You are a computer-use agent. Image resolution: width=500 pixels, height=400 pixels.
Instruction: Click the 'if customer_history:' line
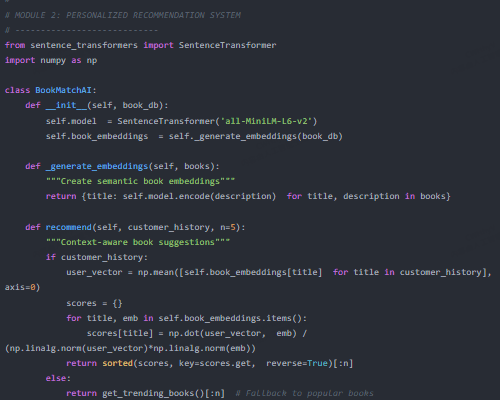(x=97, y=257)
